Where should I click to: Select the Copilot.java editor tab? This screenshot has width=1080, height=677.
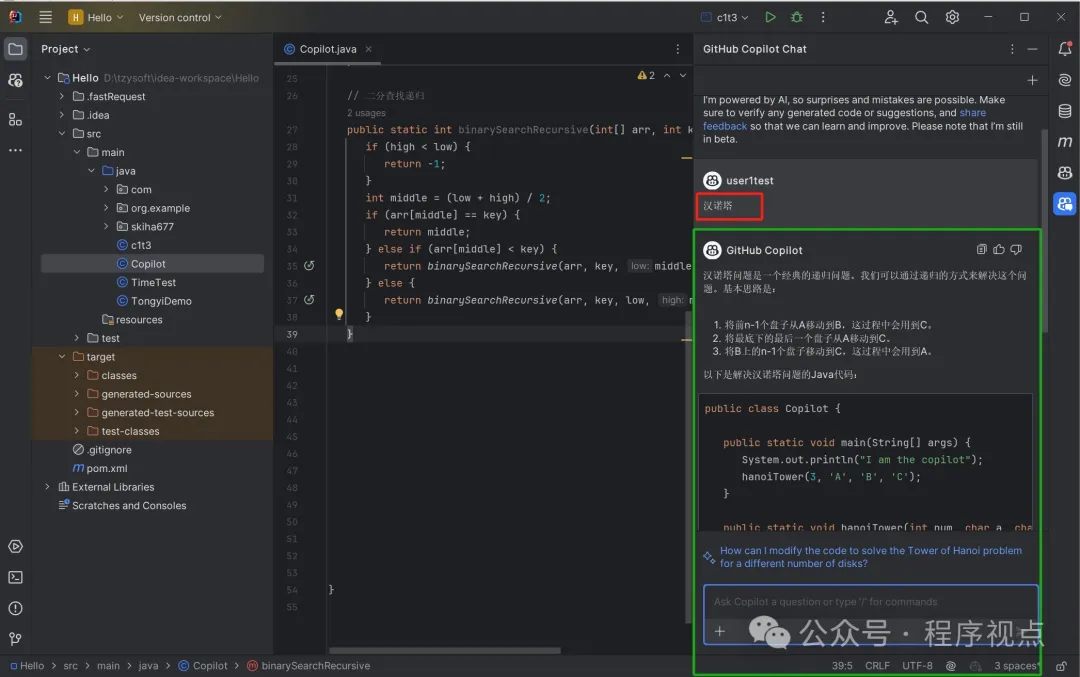tap(328, 49)
